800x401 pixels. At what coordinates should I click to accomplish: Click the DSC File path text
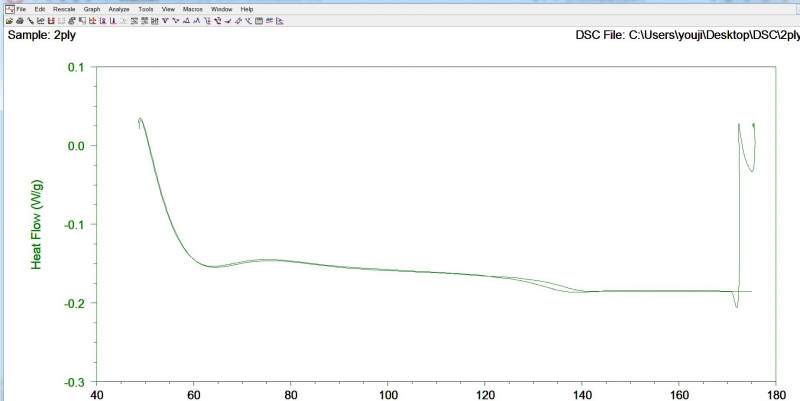(687, 35)
